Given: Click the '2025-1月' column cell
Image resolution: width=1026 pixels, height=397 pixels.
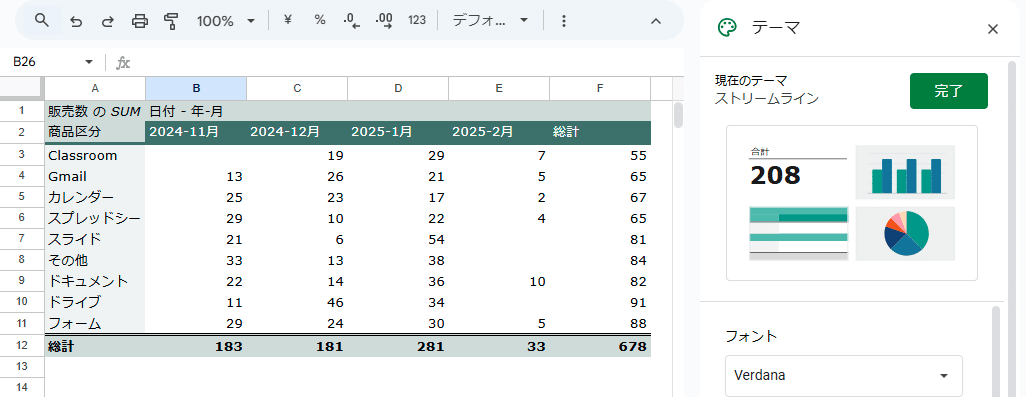Looking at the screenshot, I should pos(398,132).
